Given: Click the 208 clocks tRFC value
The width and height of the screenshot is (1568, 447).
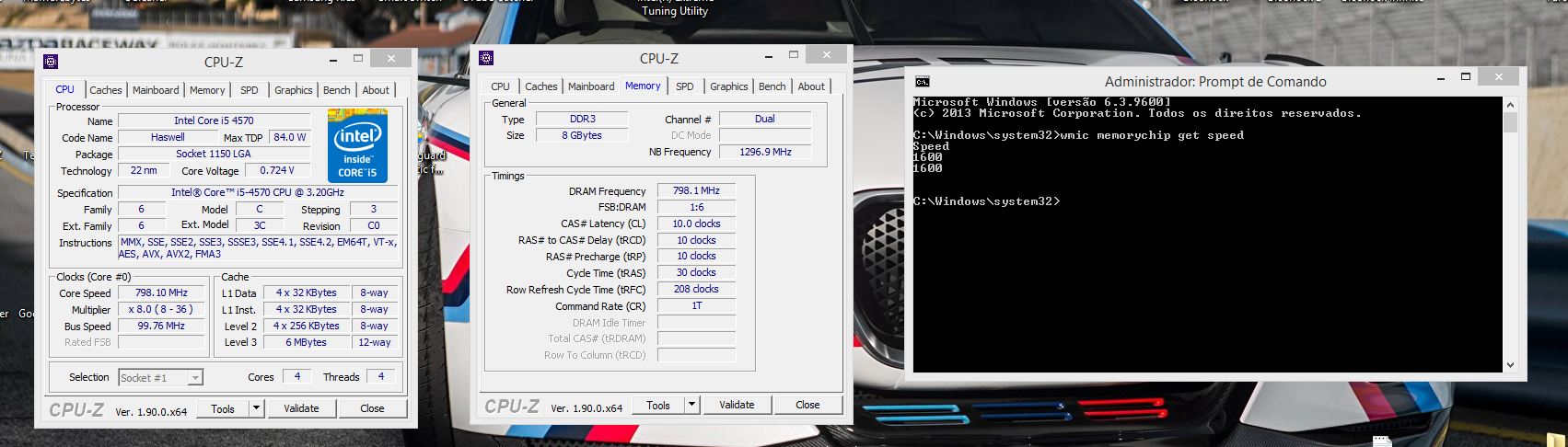Looking at the screenshot, I should click(696, 289).
